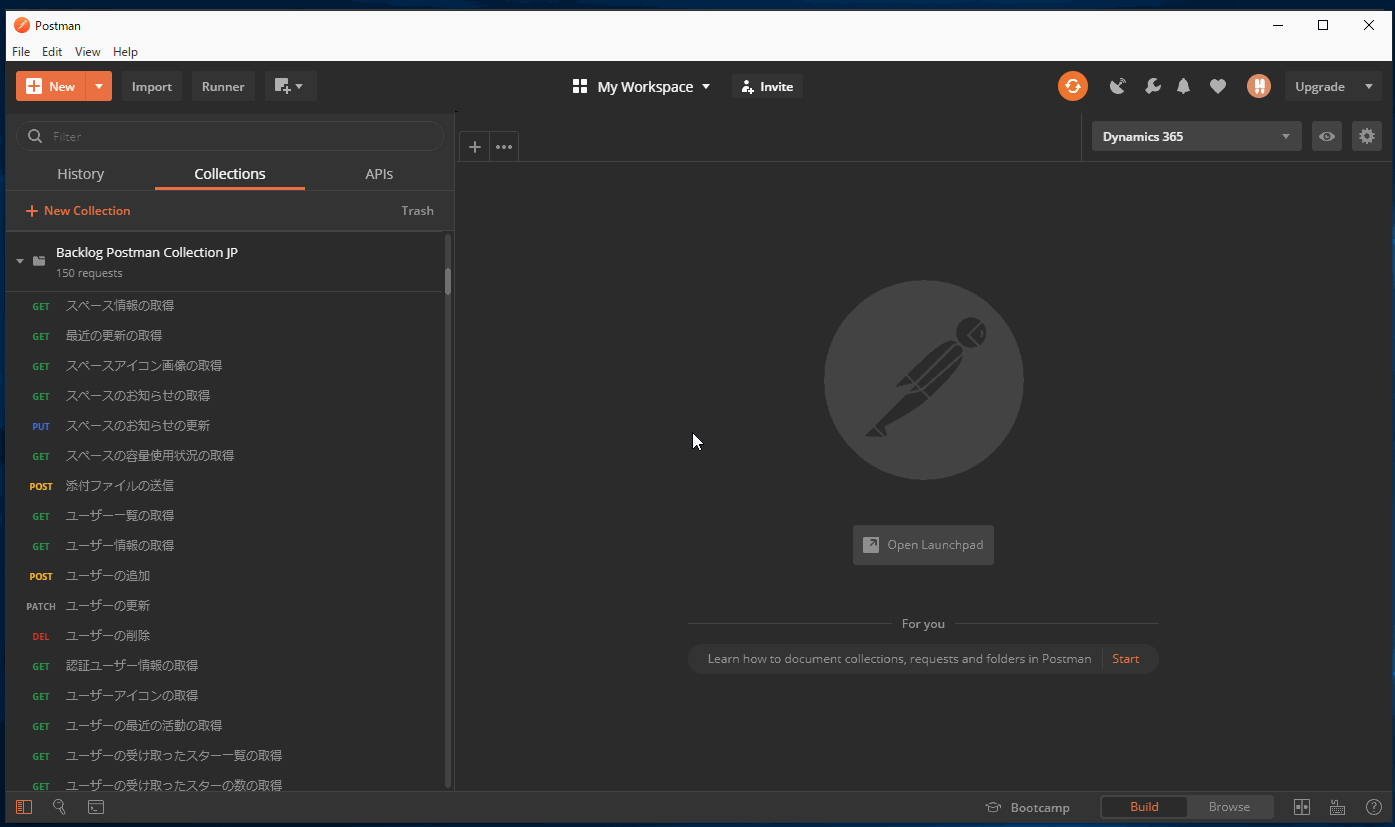Click Open Launchpad button
The image size is (1395, 827).
[x=923, y=545]
